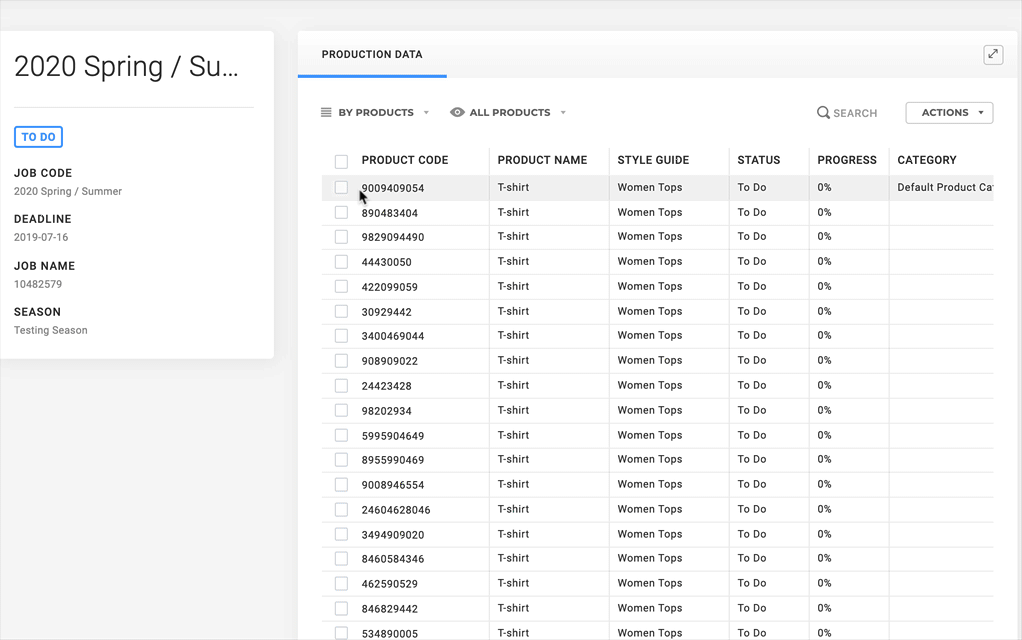Click the Search field label
The width and height of the screenshot is (1022, 640).
[x=855, y=113]
